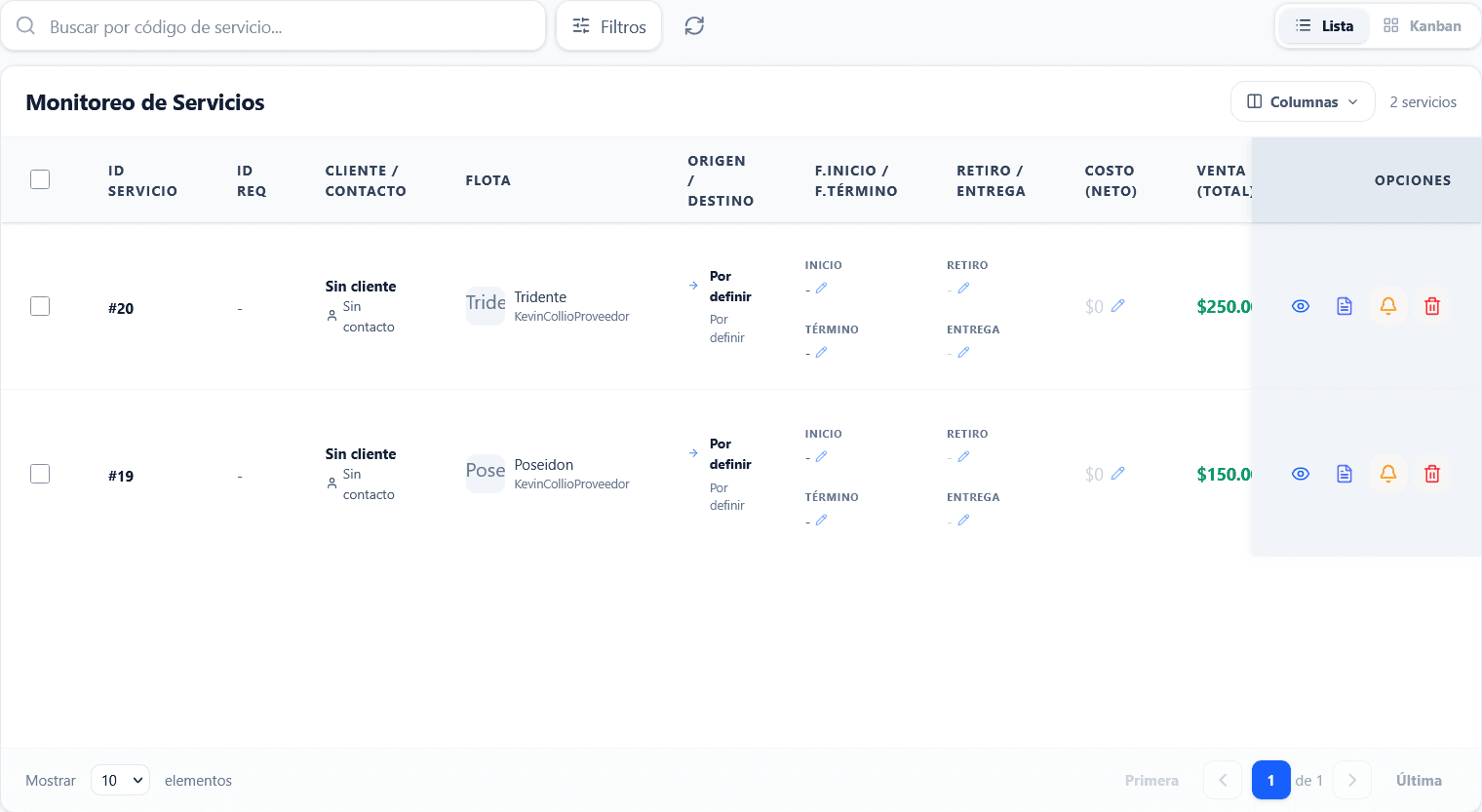Screen dimensions: 1482x812
Task: Delete service #19 with the red trash icon
Action: coord(1432,474)
